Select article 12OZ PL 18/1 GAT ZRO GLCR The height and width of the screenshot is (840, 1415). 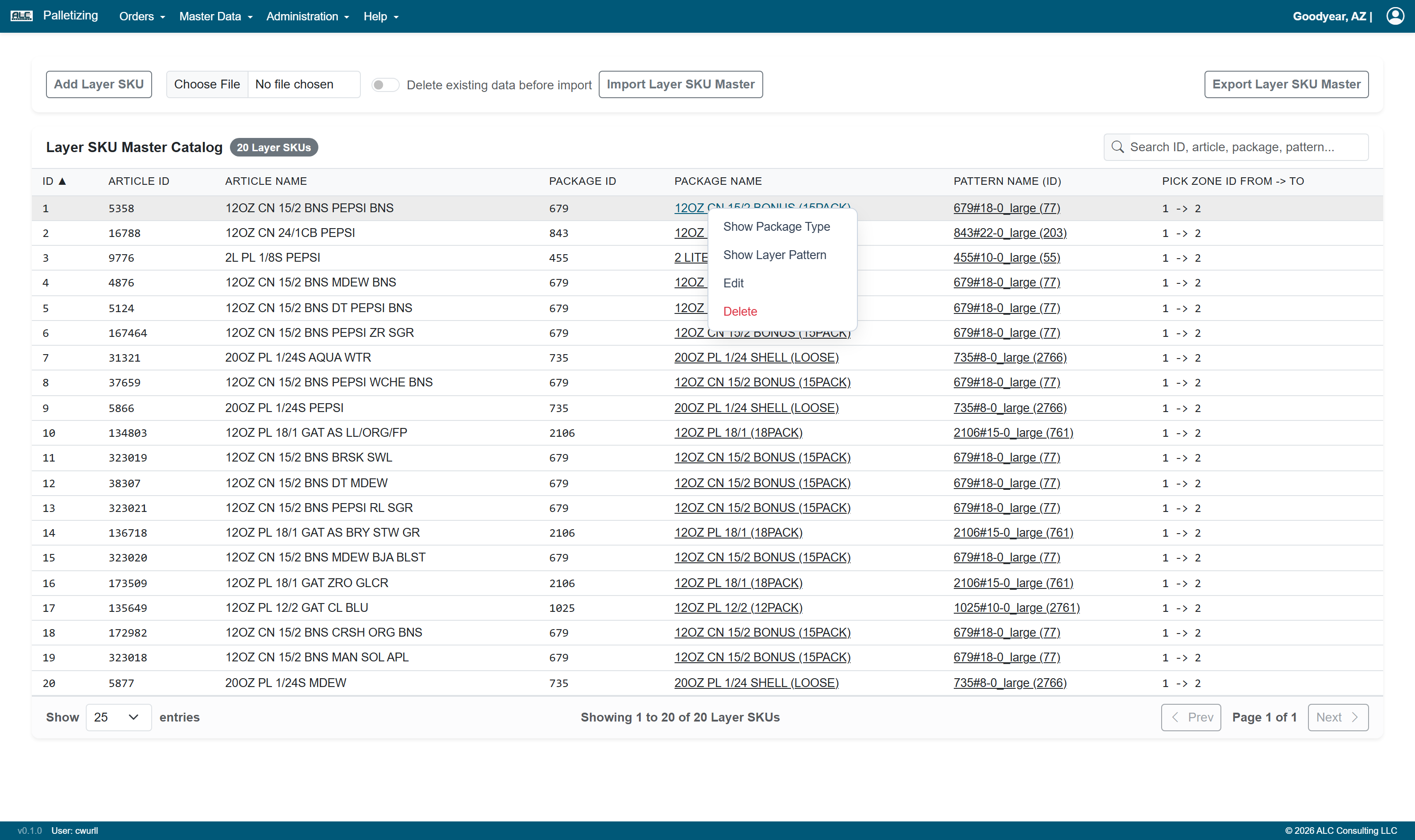(x=307, y=582)
